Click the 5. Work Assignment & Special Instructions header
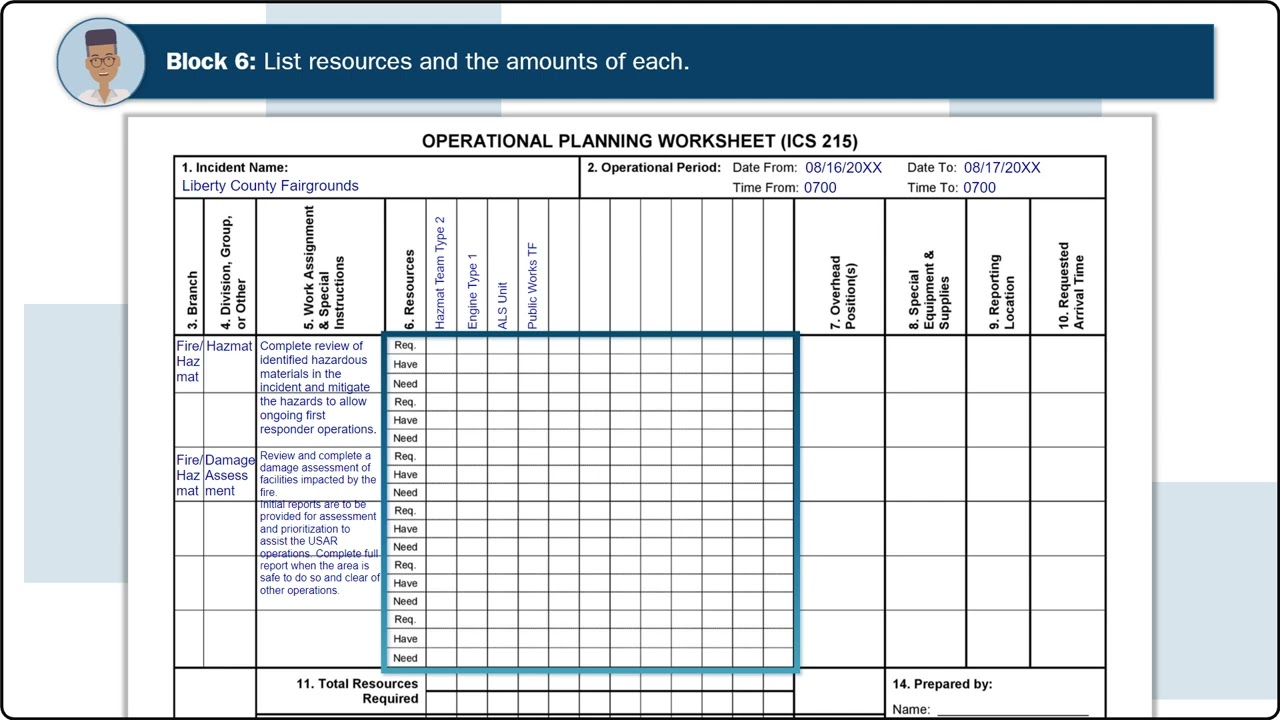Screen dimensions: 1280x720 point(323,268)
